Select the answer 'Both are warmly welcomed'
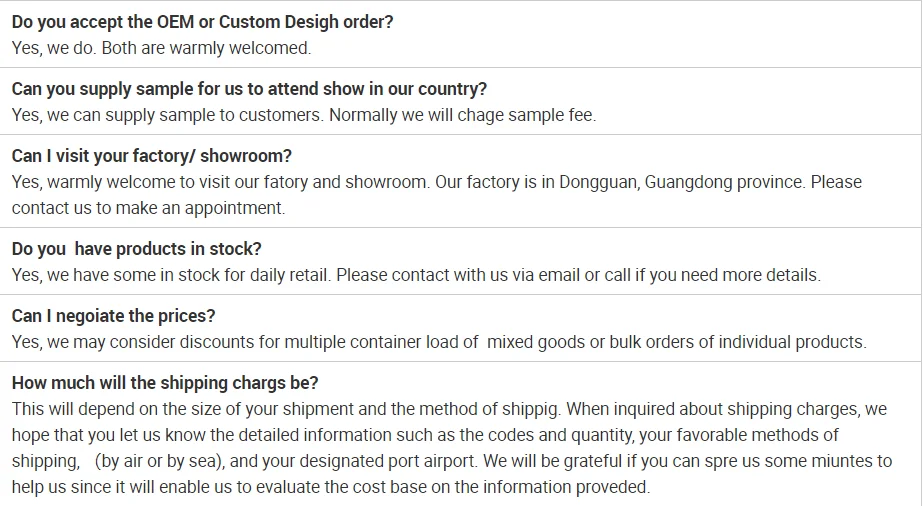This screenshot has width=923, height=506. point(206,48)
